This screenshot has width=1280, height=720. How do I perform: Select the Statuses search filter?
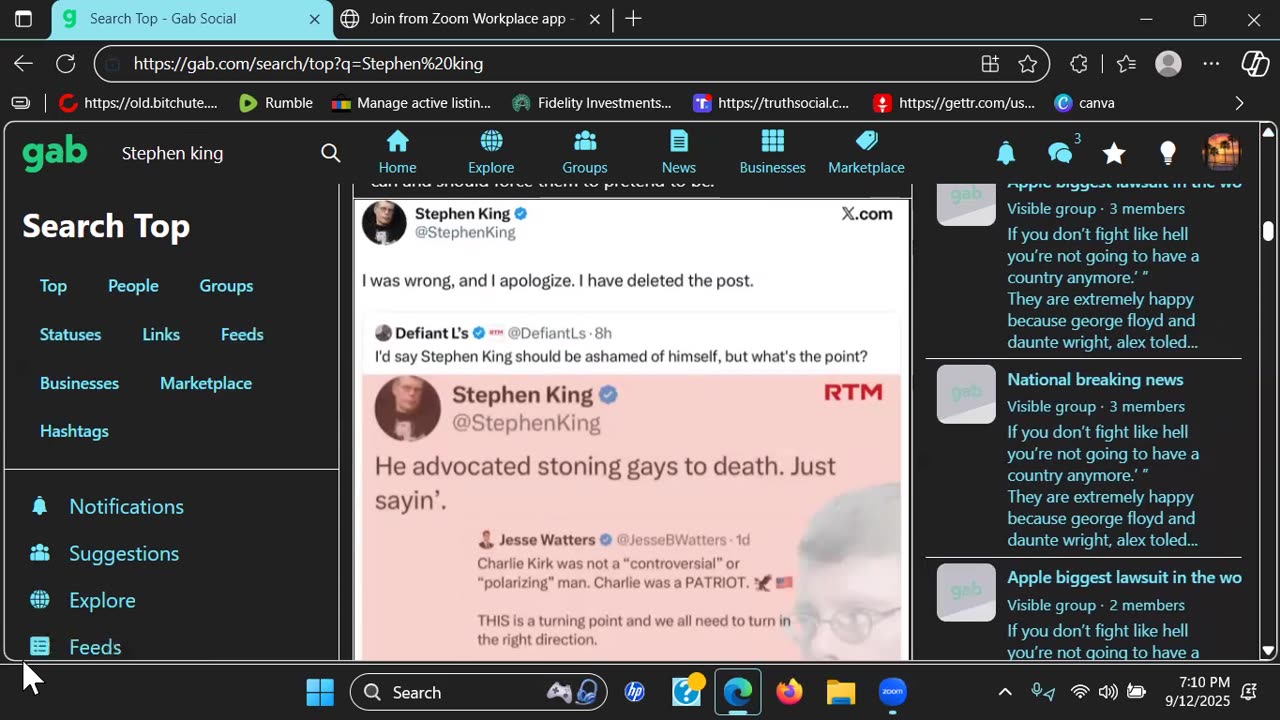[x=70, y=335]
